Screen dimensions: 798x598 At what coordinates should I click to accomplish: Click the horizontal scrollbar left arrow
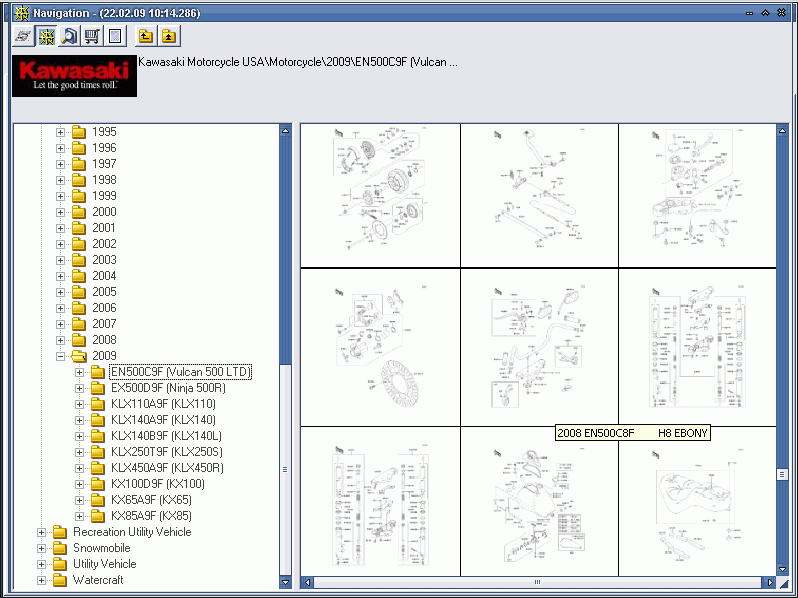pyautogui.click(x=307, y=582)
